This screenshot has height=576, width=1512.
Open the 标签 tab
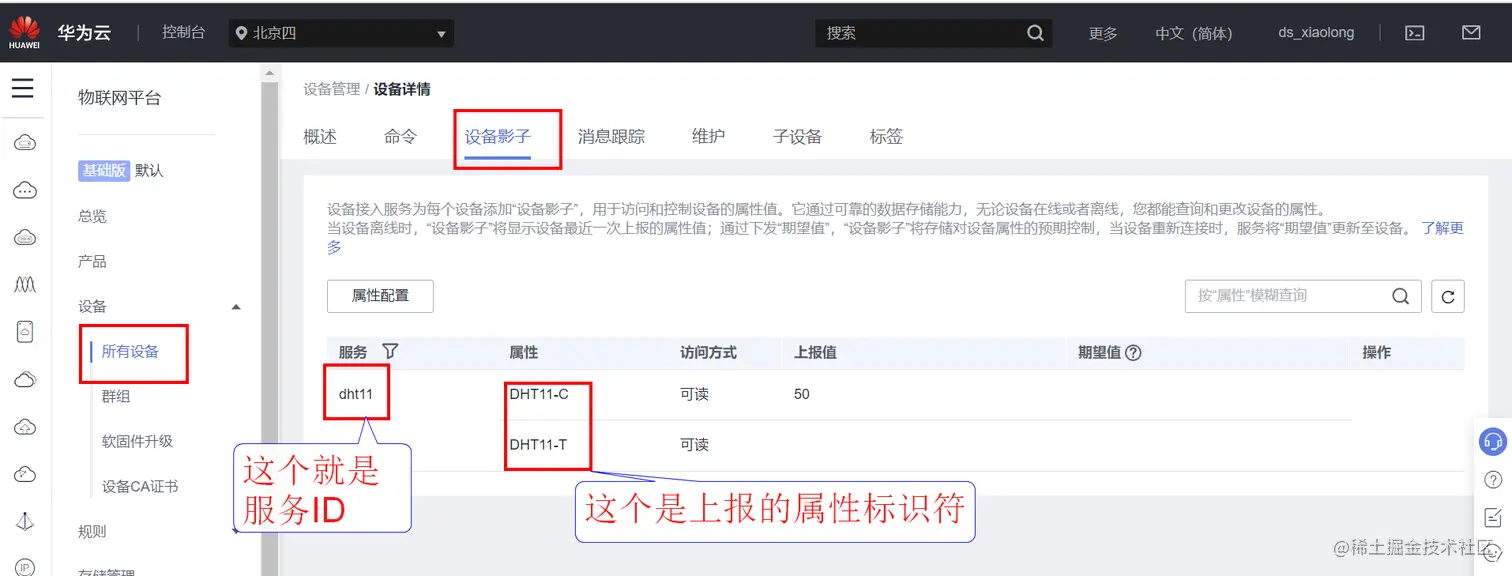(x=886, y=137)
